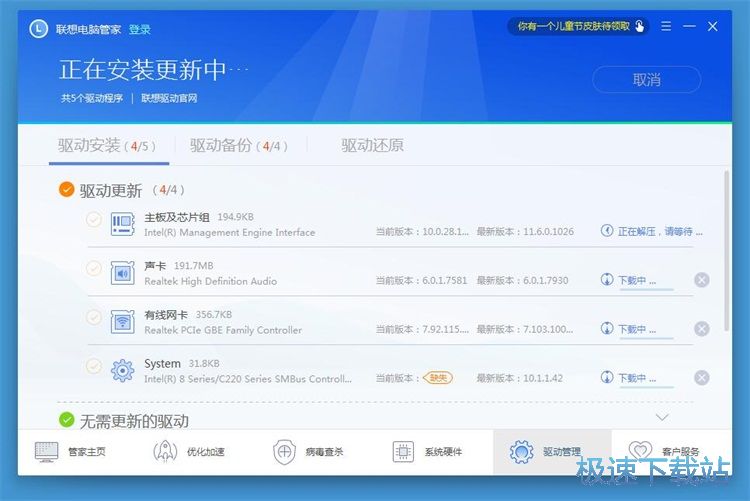
Task: Click the System gear device icon
Action: click(122, 370)
